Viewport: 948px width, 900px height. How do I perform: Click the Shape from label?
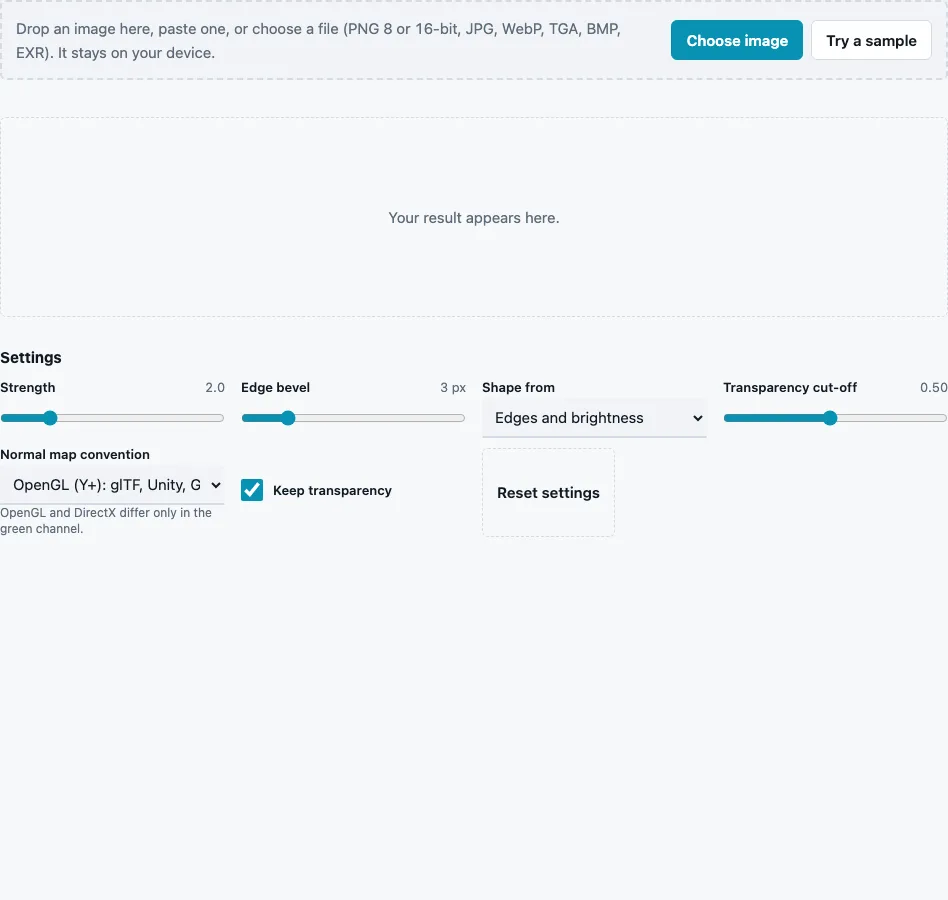coord(518,387)
